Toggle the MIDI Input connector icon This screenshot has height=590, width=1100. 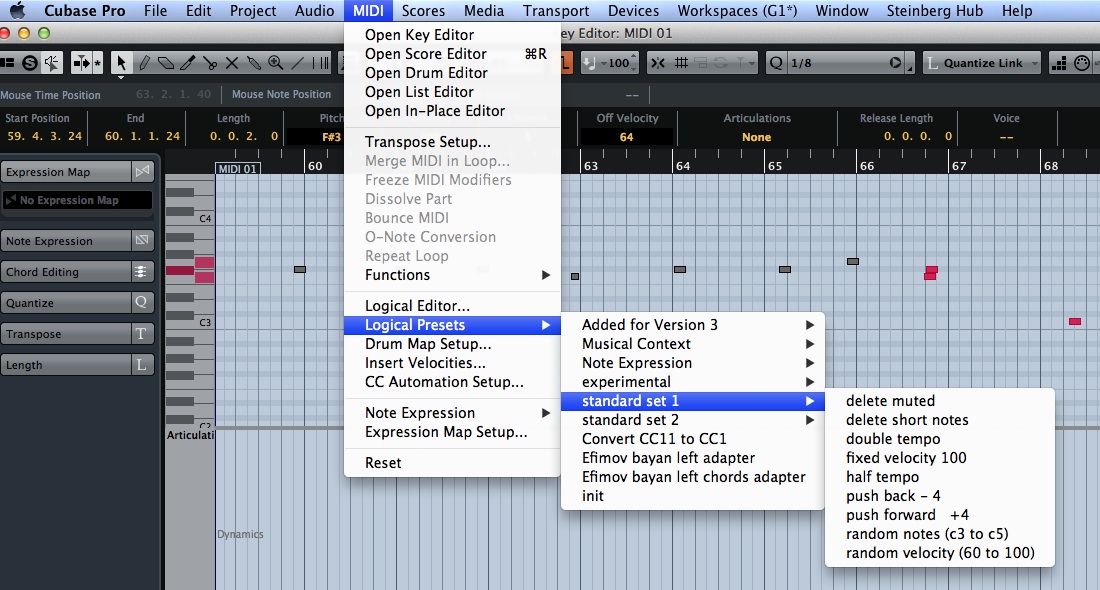point(1082,63)
